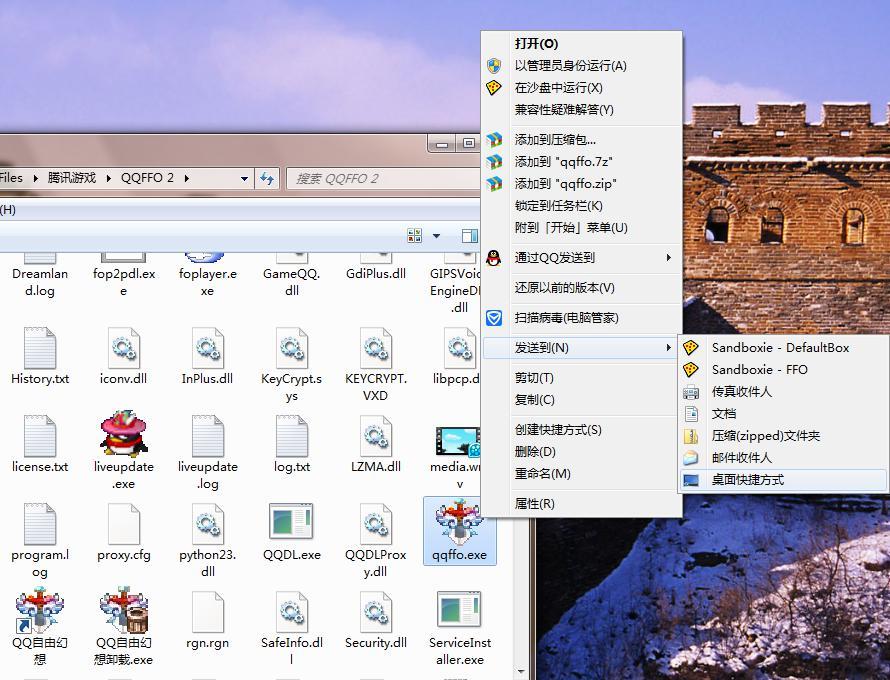
Task: Select the QQ自由幻想 shortcut icon
Action: [40, 611]
